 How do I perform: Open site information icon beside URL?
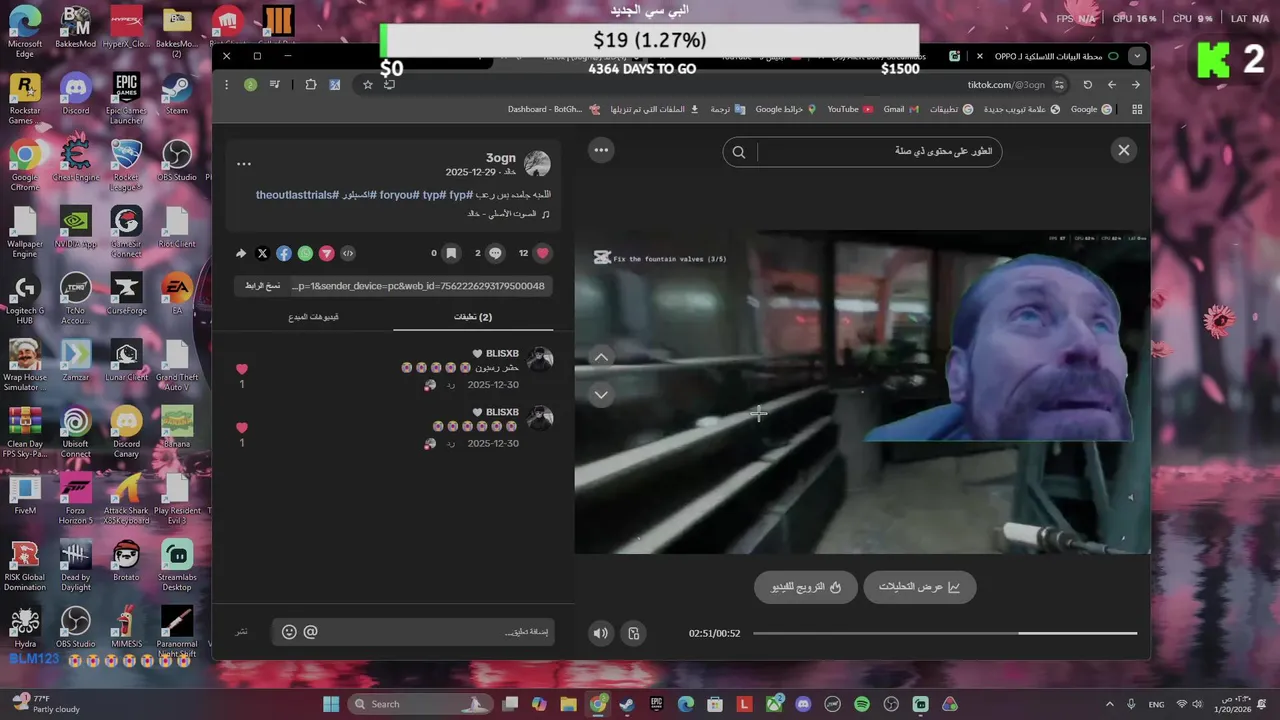point(1060,85)
